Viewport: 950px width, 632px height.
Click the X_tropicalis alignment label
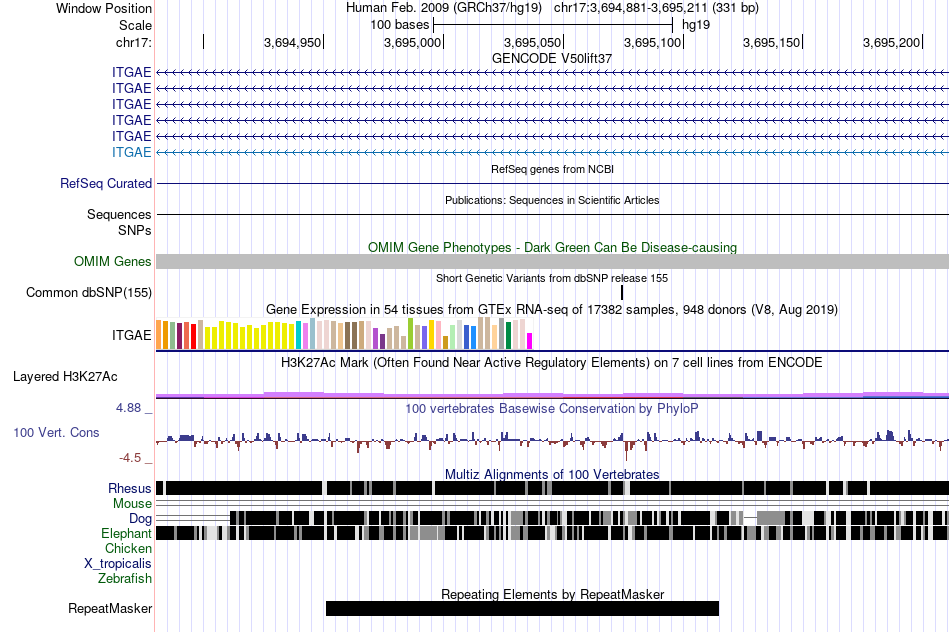click(118, 563)
